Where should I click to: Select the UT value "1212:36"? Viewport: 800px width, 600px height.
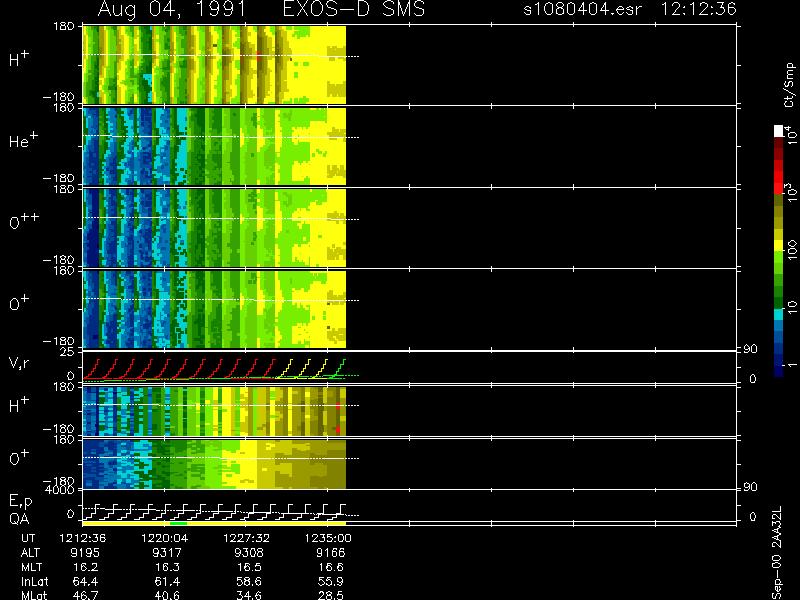point(83,538)
